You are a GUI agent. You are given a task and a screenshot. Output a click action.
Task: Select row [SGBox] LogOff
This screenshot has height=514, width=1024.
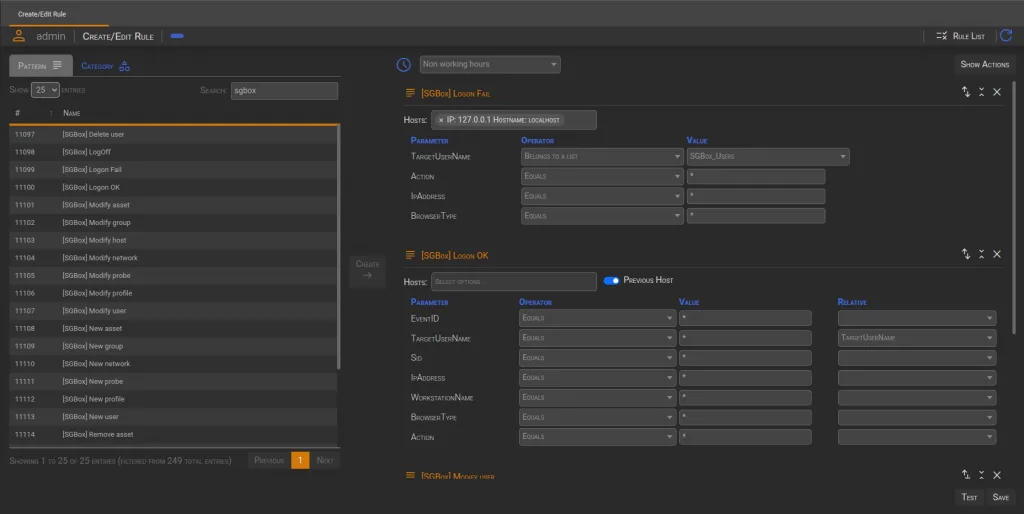173,152
